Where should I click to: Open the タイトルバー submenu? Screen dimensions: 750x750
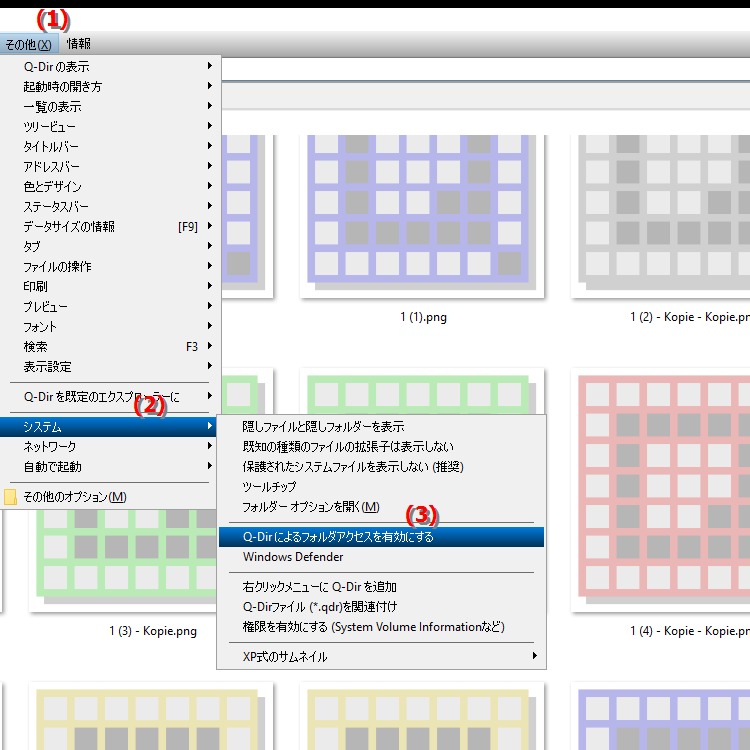coord(110,146)
